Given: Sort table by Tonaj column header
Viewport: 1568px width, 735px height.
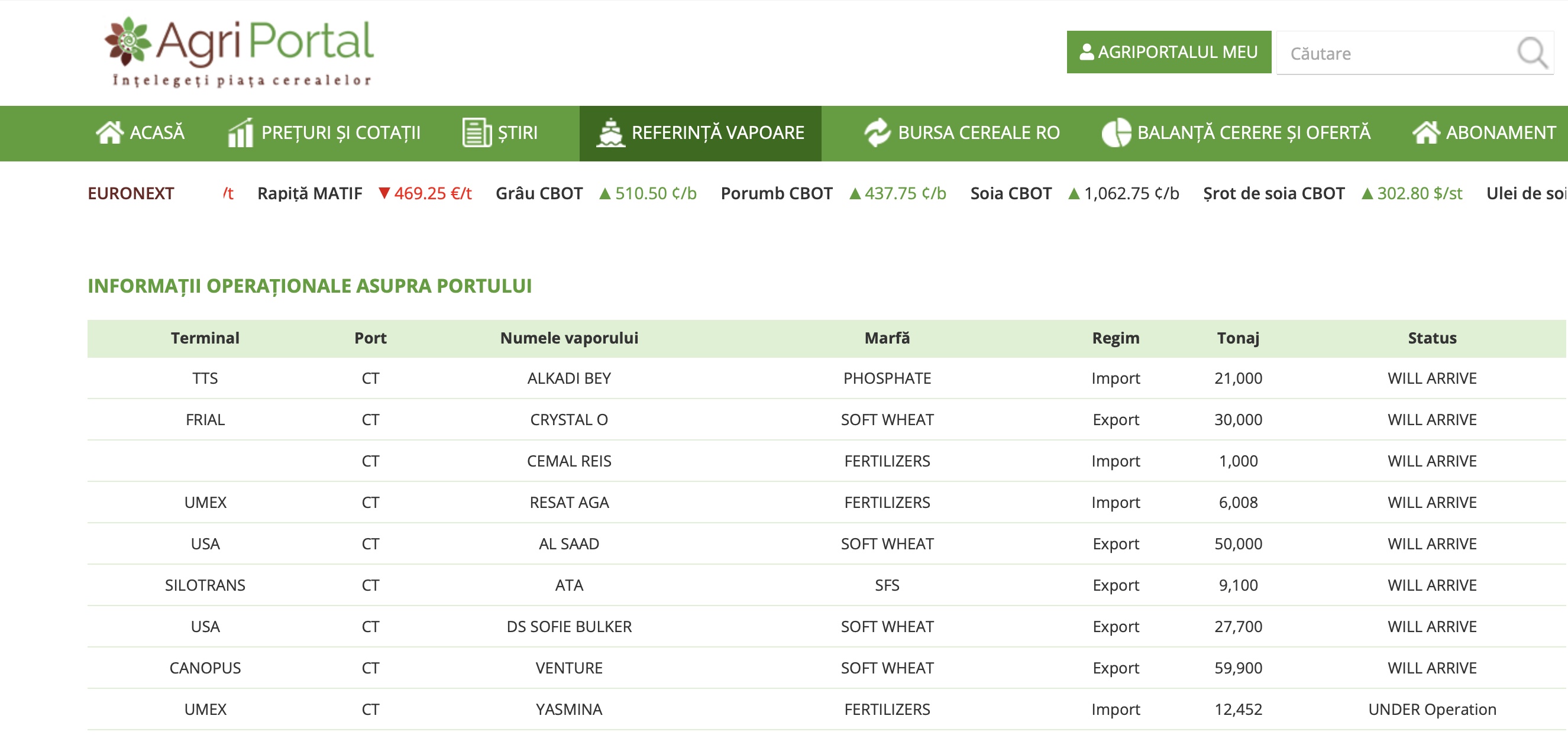Looking at the screenshot, I should (1237, 338).
